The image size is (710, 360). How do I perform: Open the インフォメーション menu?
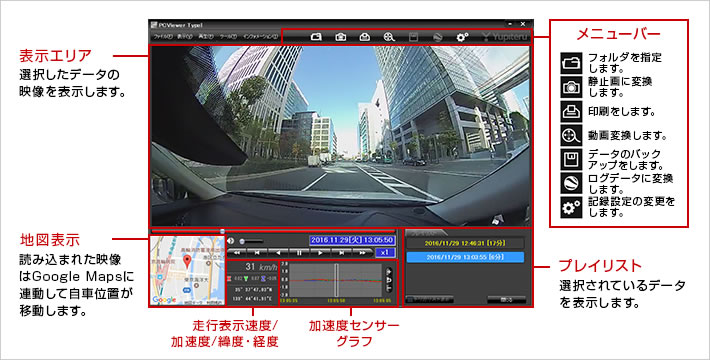tap(260, 37)
